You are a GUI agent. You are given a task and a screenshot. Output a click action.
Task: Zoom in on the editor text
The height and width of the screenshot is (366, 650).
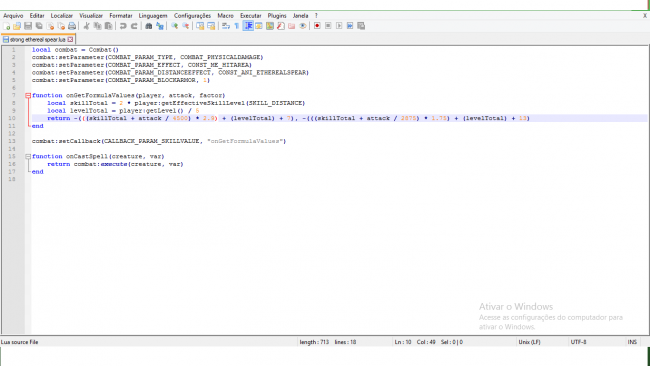pos(175,26)
